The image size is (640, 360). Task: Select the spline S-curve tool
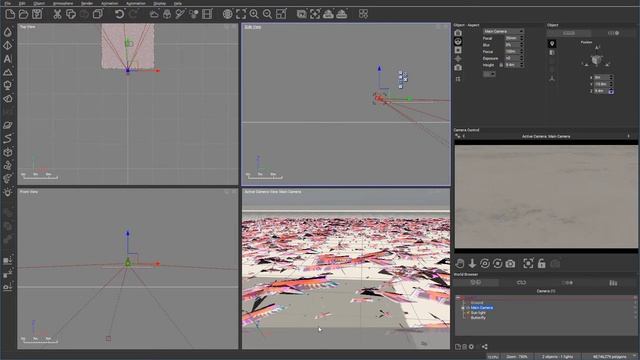click(x=8, y=139)
